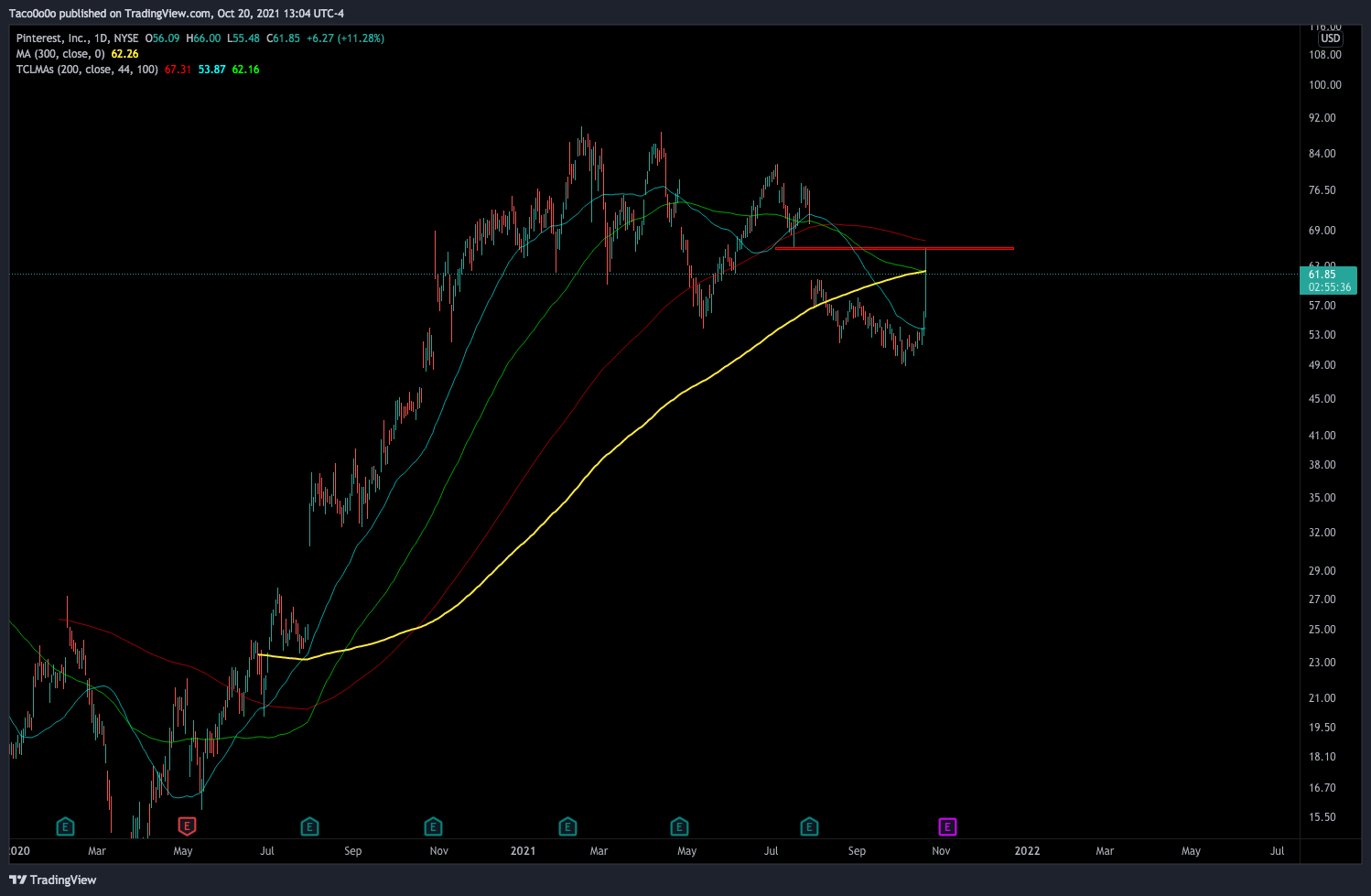Screen dimensions: 1371x896
Task: Click the 23.00 price axis label
Action: (x=1322, y=663)
